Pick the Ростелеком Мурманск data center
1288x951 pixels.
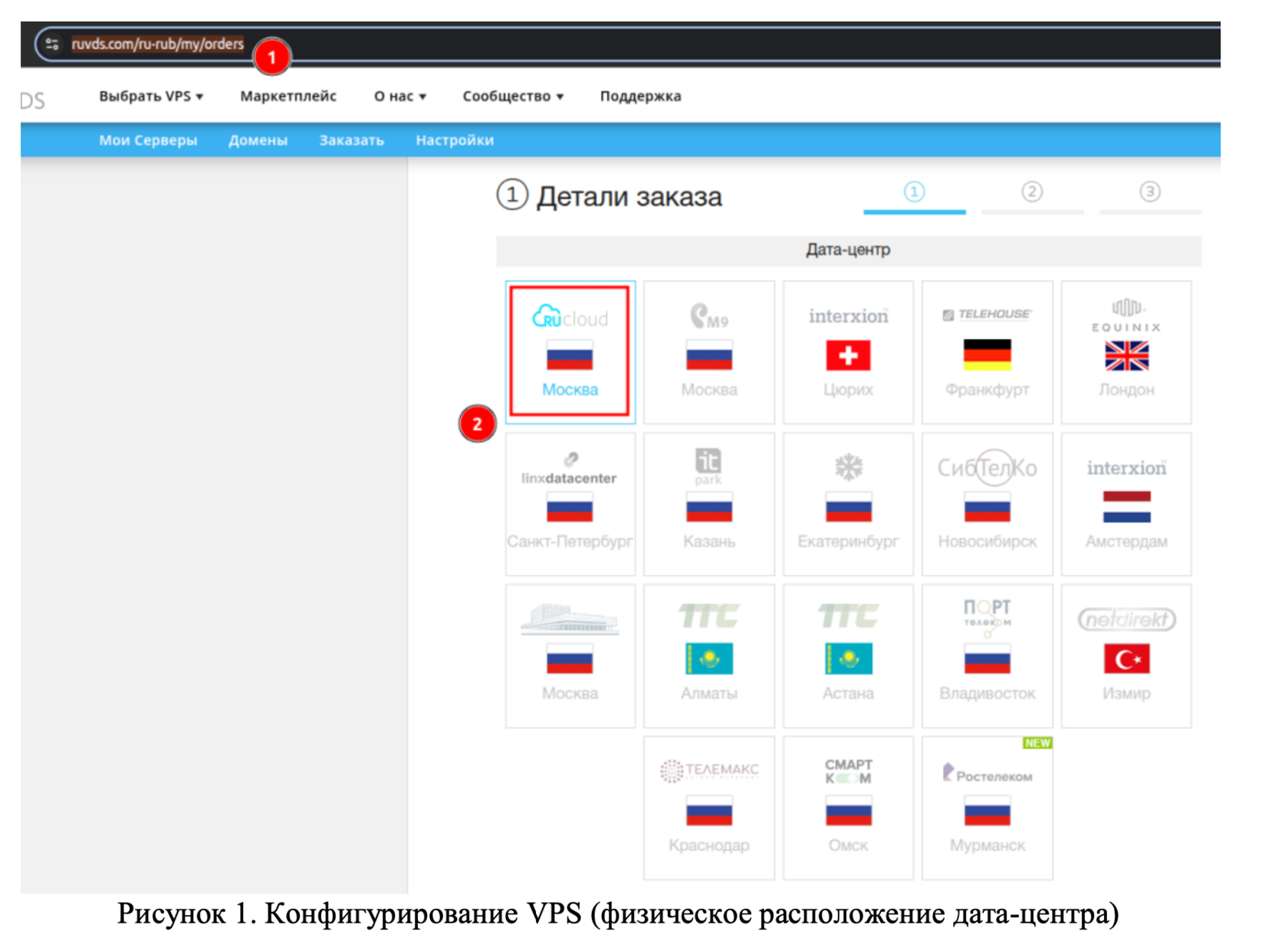(x=987, y=808)
